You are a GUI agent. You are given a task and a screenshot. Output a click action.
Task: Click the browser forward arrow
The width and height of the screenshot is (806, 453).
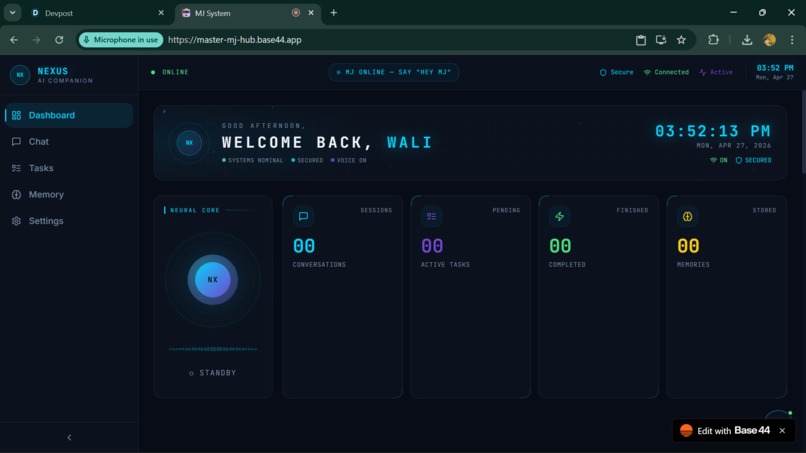(x=36, y=40)
